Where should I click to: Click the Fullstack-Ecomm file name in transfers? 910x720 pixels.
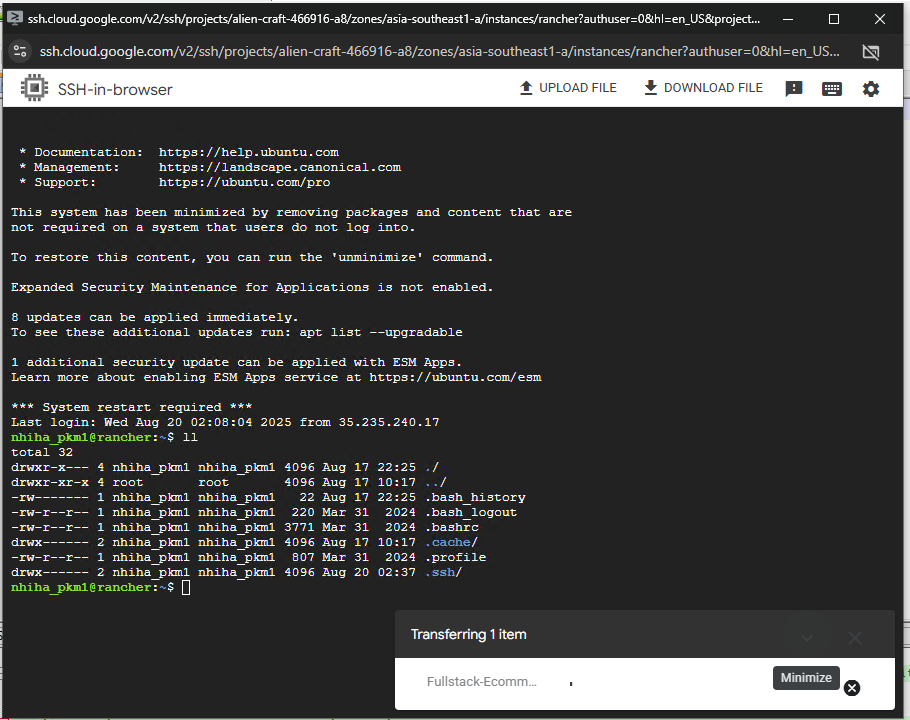[481, 682]
